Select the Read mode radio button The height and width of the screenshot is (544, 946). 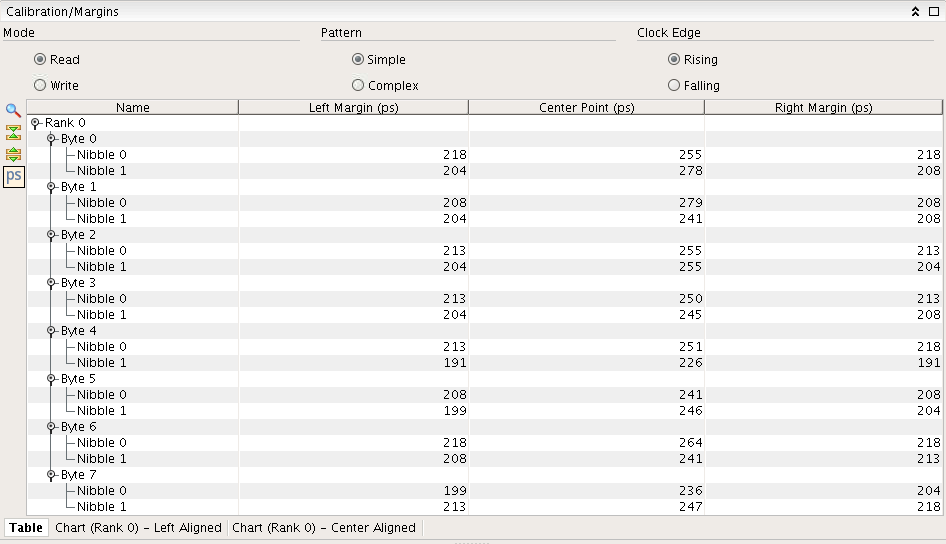40,60
